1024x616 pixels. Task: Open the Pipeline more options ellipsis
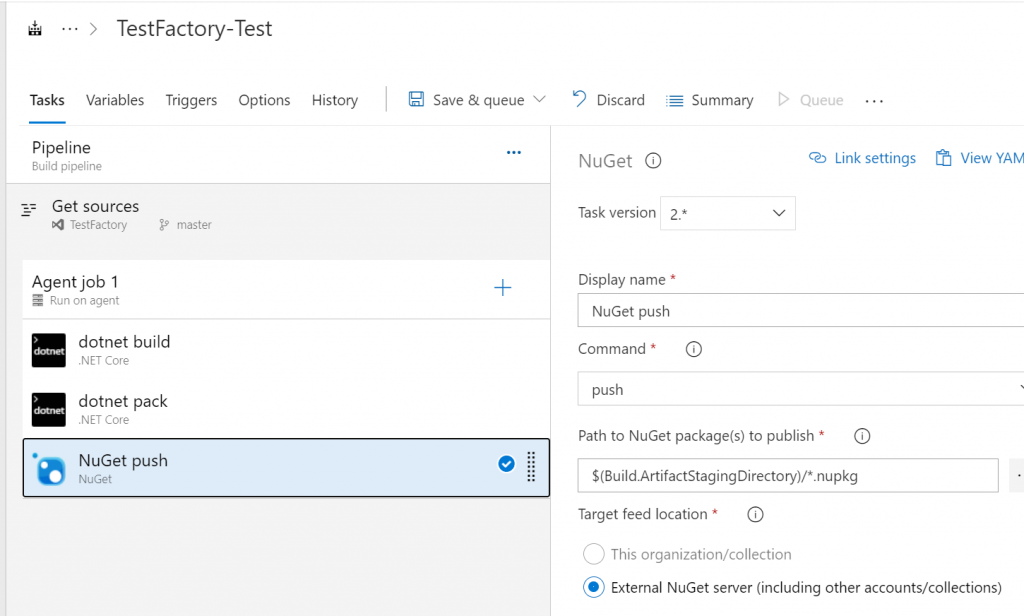coord(514,152)
